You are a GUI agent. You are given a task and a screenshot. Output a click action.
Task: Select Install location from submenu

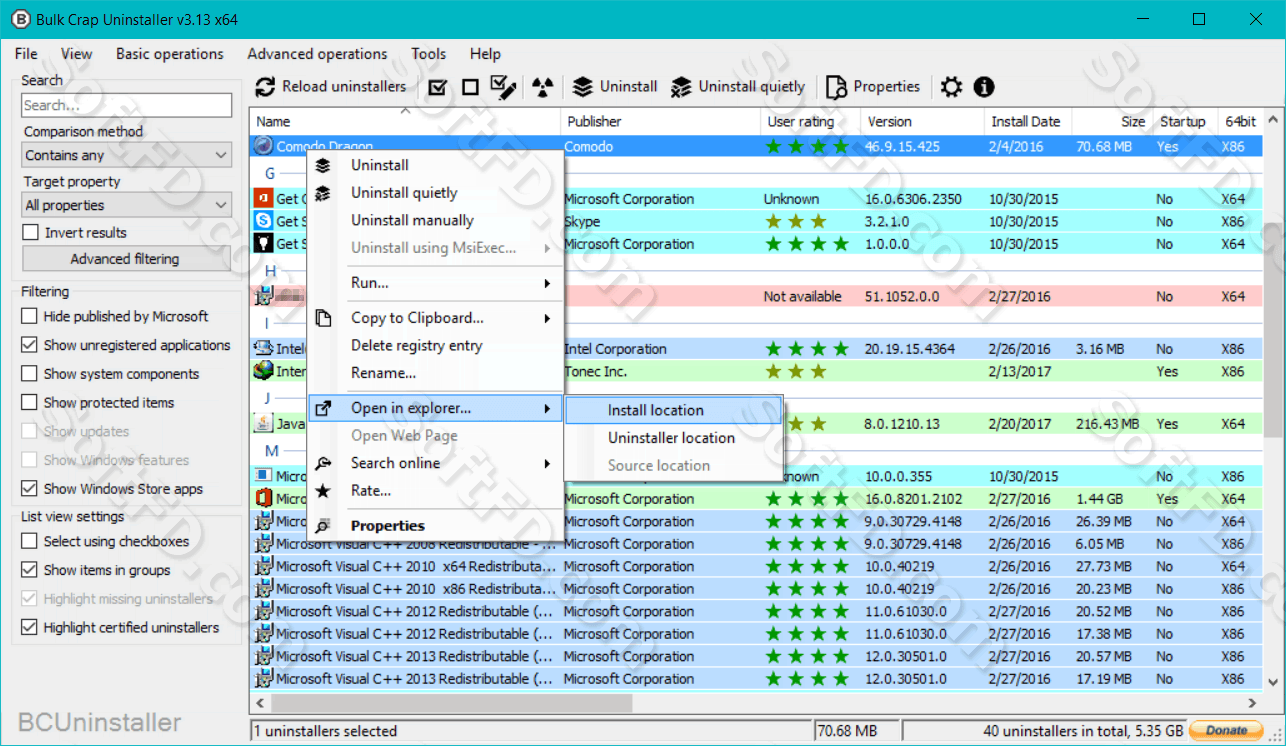(673, 410)
